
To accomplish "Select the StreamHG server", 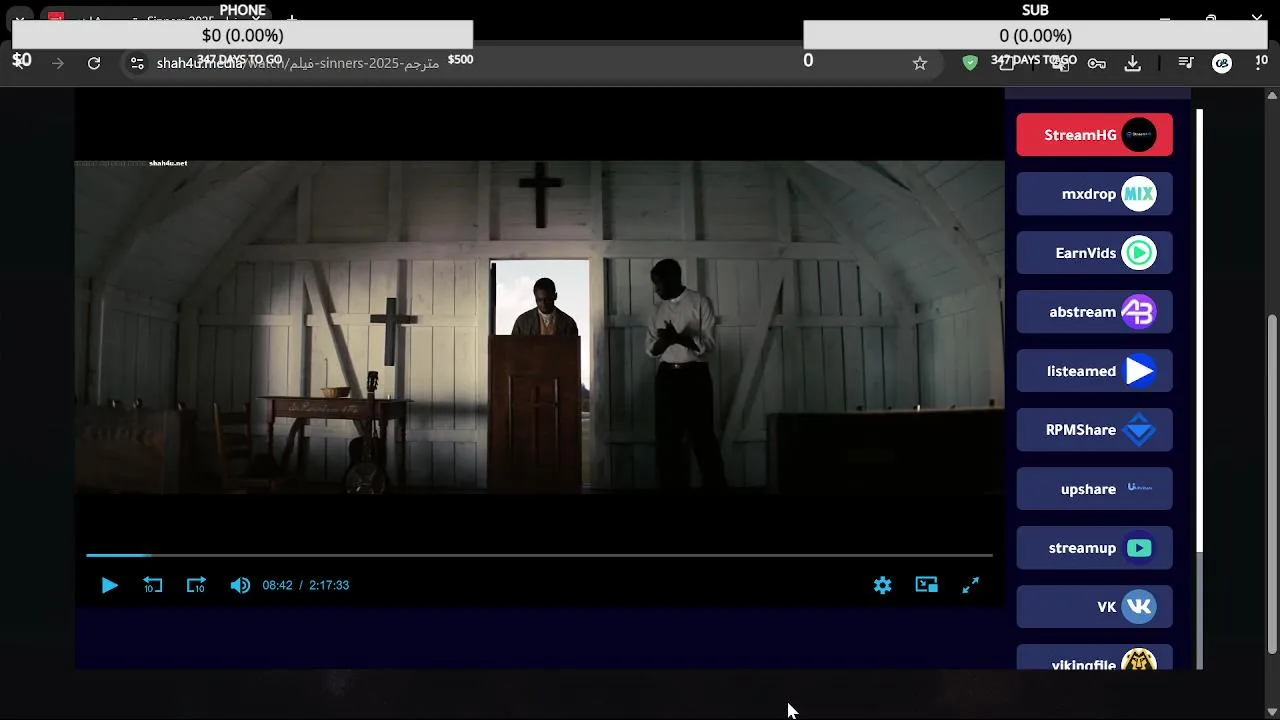I will (x=1094, y=135).
